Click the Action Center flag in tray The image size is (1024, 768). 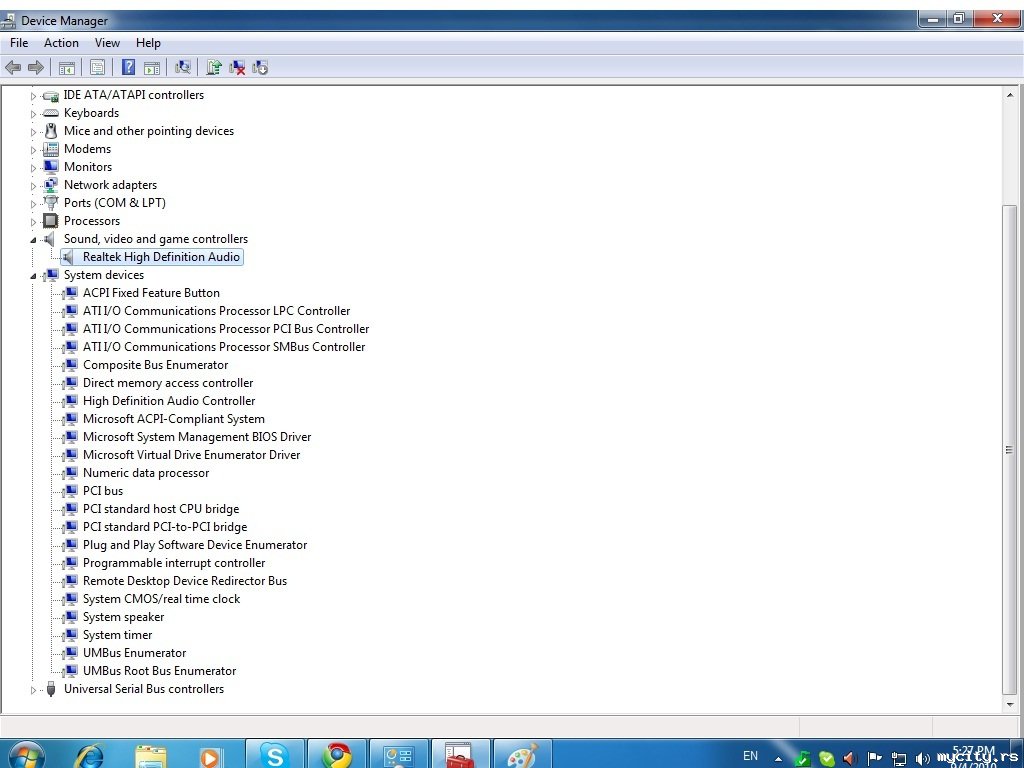(874, 758)
